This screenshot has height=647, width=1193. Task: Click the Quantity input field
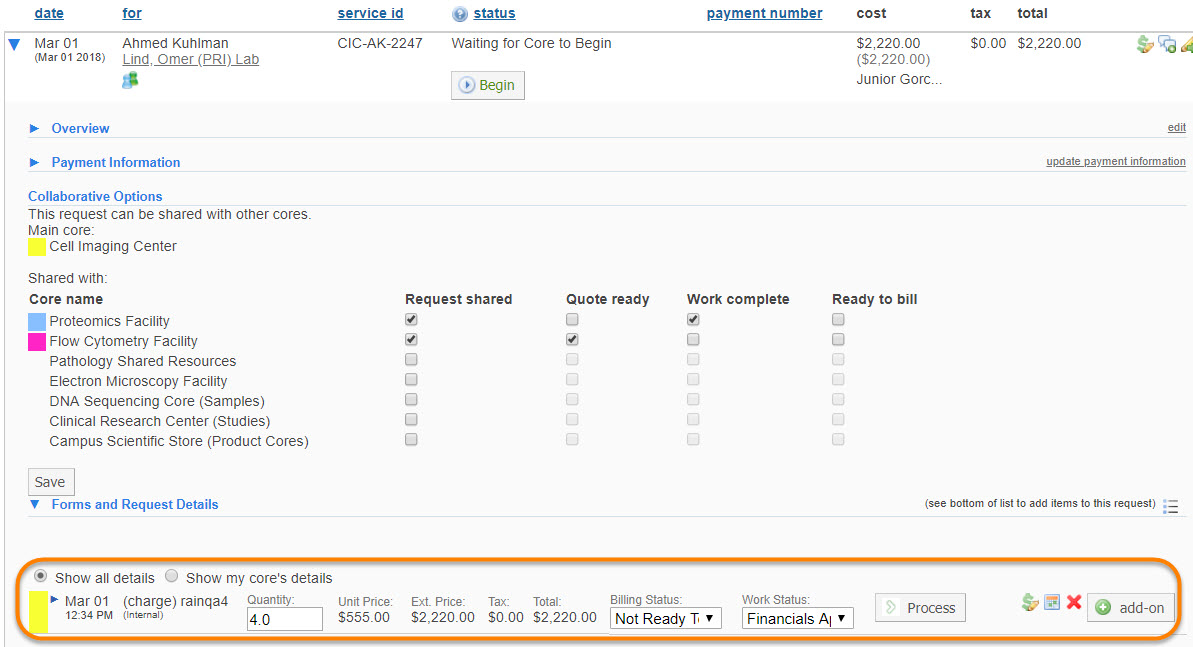coord(285,619)
